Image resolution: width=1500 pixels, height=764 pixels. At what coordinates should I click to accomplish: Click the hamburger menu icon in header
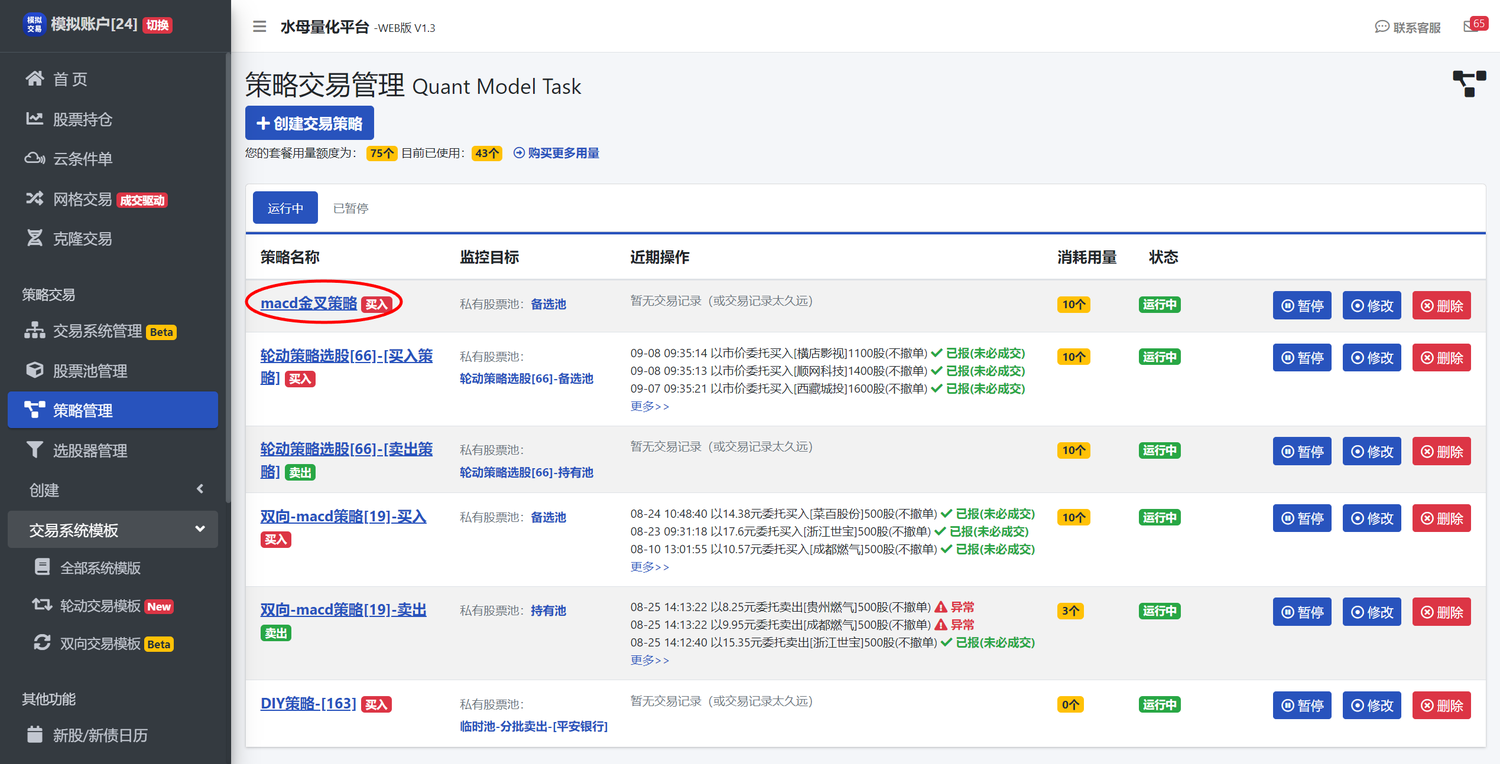(259, 27)
